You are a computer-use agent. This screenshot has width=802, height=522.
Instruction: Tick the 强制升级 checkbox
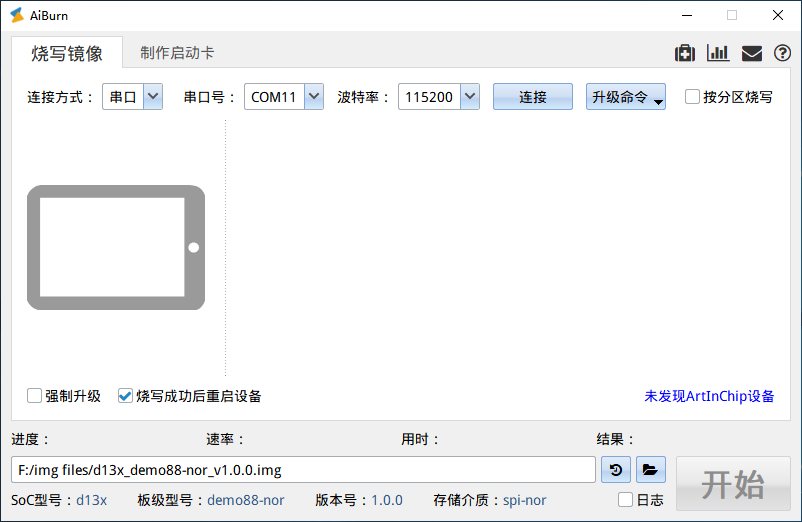(x=35, y=395)
